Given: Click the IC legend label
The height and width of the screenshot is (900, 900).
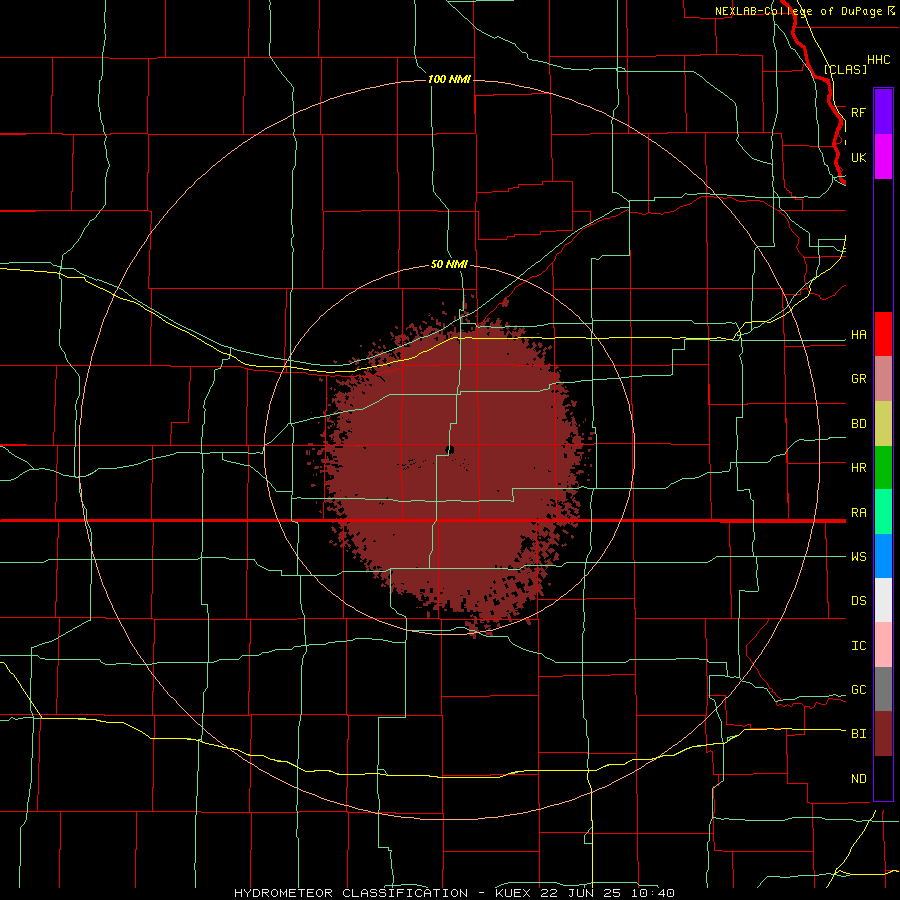Looking at the screenshot, I should click(858, 646).
